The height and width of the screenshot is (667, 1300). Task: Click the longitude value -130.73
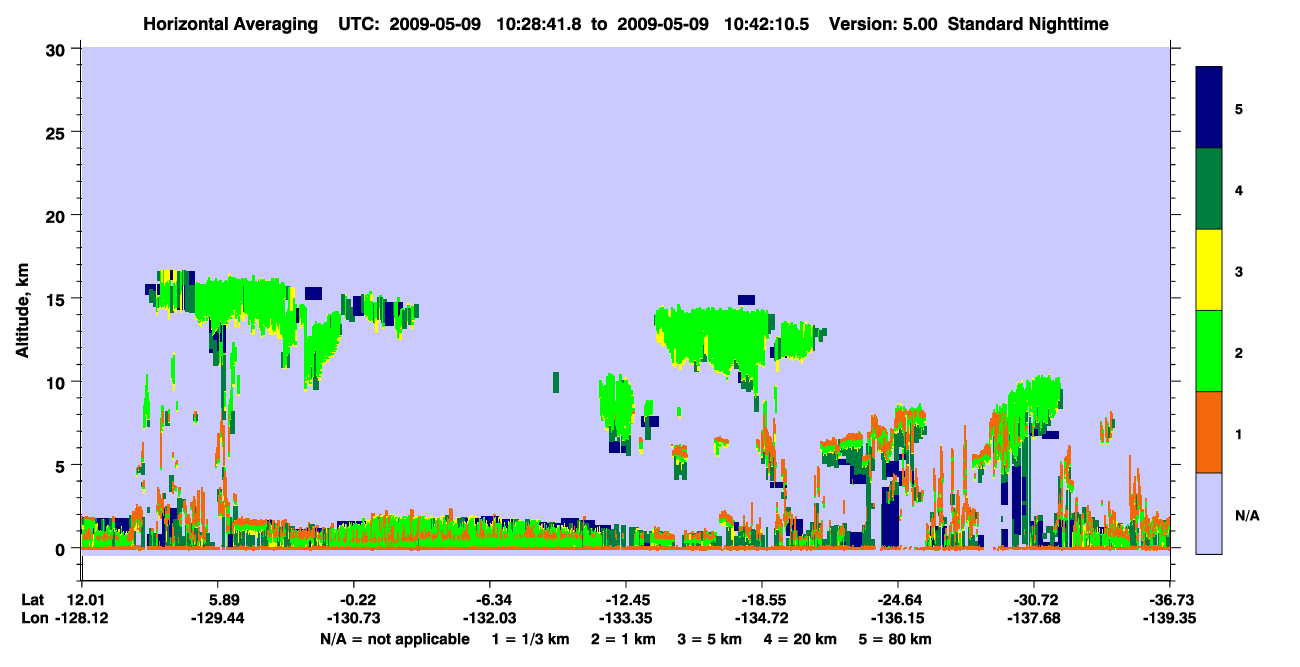[354, 619]
